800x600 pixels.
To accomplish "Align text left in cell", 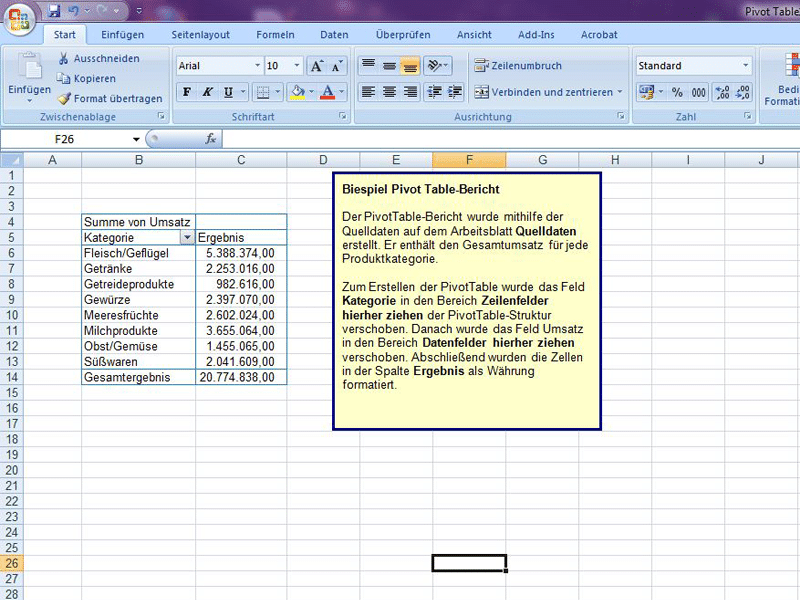I will pos(368,92).
